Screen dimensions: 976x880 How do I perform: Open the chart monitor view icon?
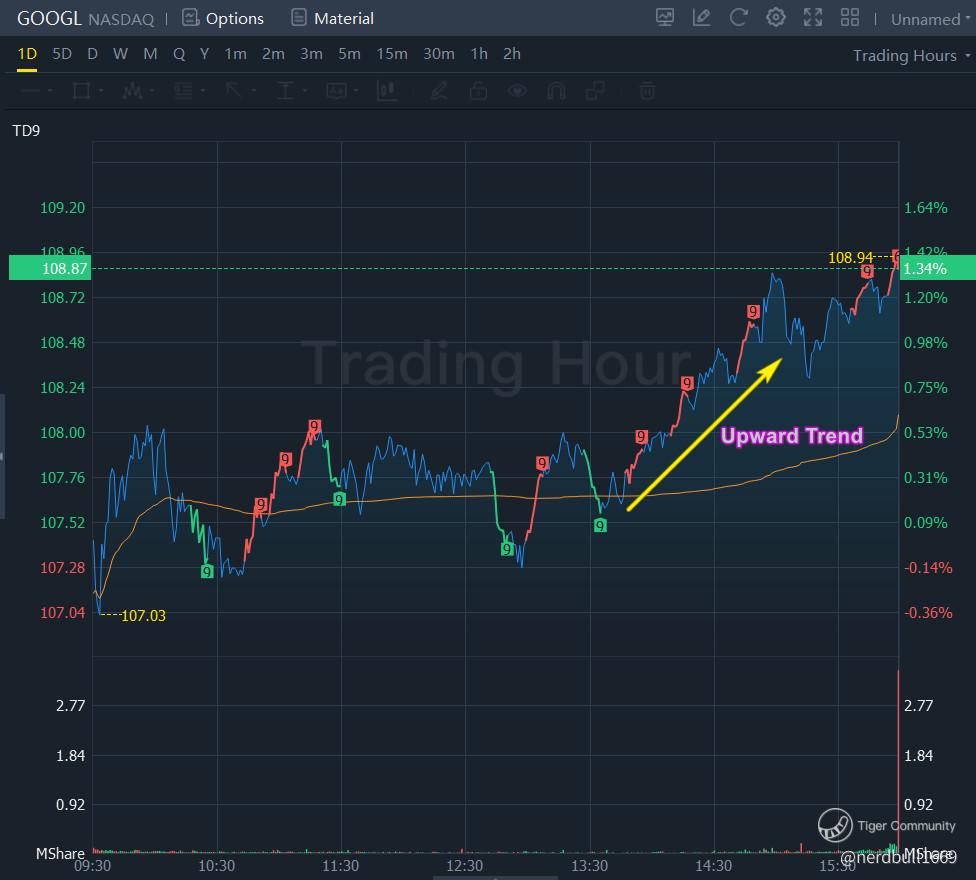(665, 17)
